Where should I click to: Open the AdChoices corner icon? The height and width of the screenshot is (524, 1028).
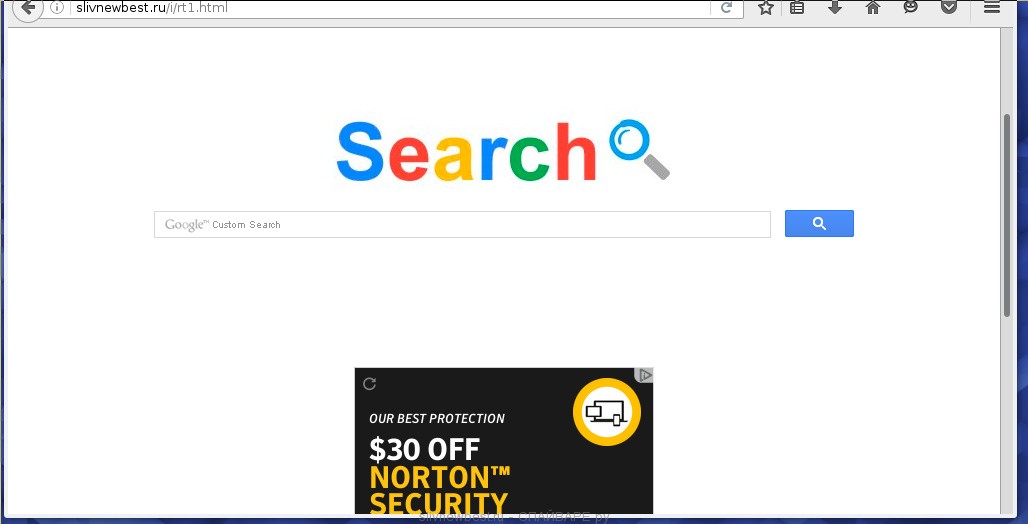[x=644, y=375]
